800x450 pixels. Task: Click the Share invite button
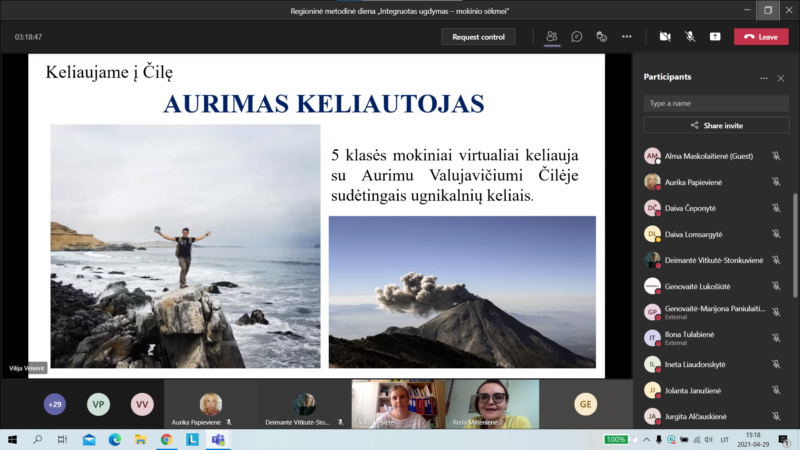(716, 126)
